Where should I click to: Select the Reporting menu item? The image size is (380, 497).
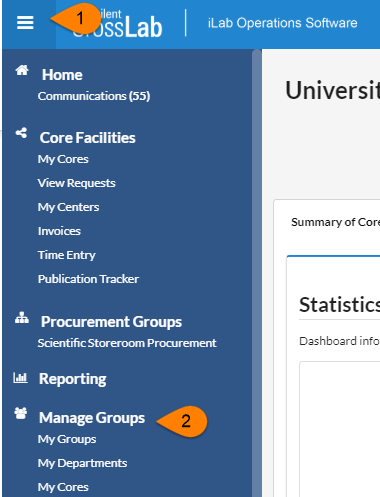(73, 379)
